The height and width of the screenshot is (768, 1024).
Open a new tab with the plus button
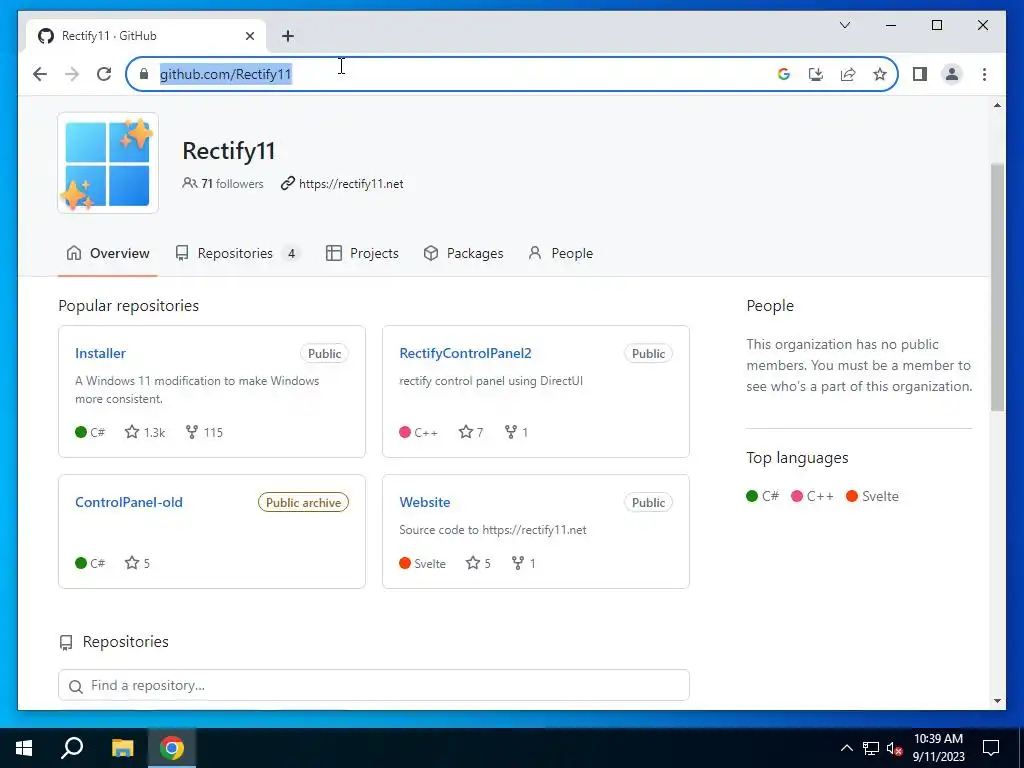coord(288,36)
